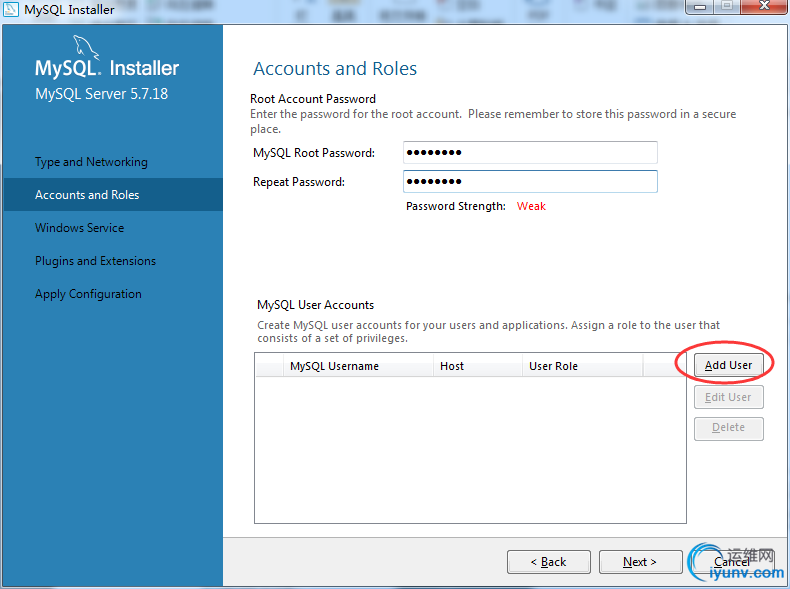Go back with the Back button
Screen dimensions: 790x589
549,562
